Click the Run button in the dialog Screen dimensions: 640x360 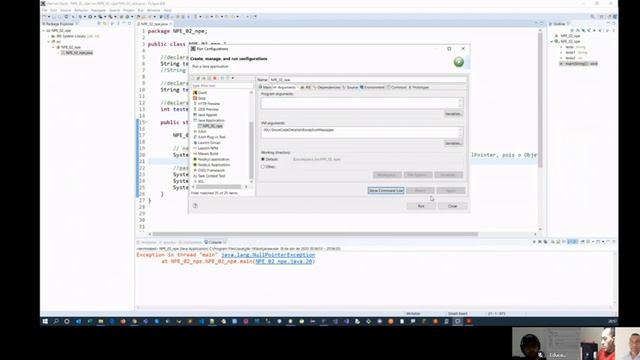coord(421,206)
